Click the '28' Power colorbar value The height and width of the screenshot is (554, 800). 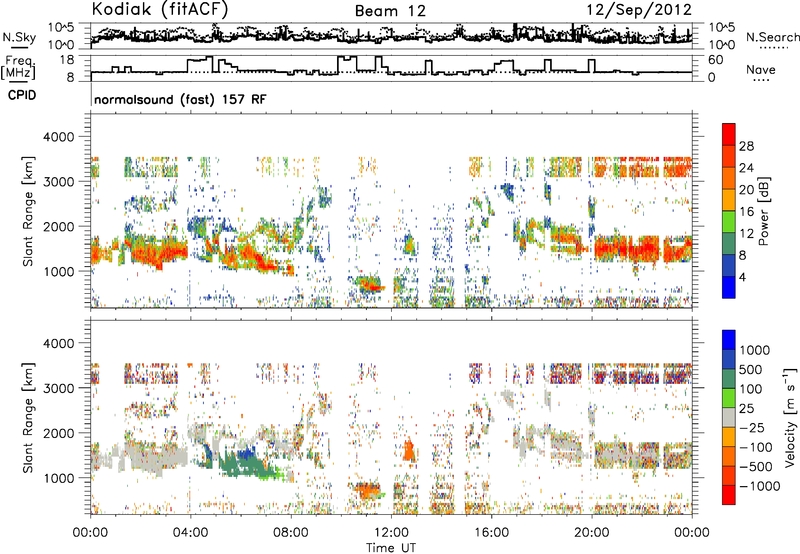click(746, 146)
